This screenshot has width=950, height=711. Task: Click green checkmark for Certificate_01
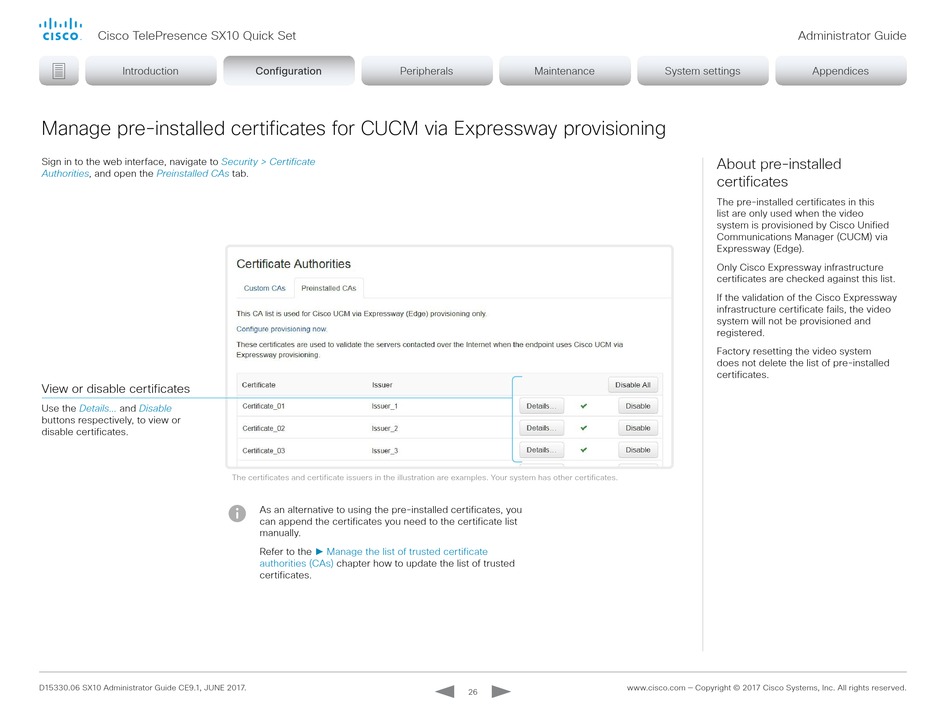[x=583, y=406]
